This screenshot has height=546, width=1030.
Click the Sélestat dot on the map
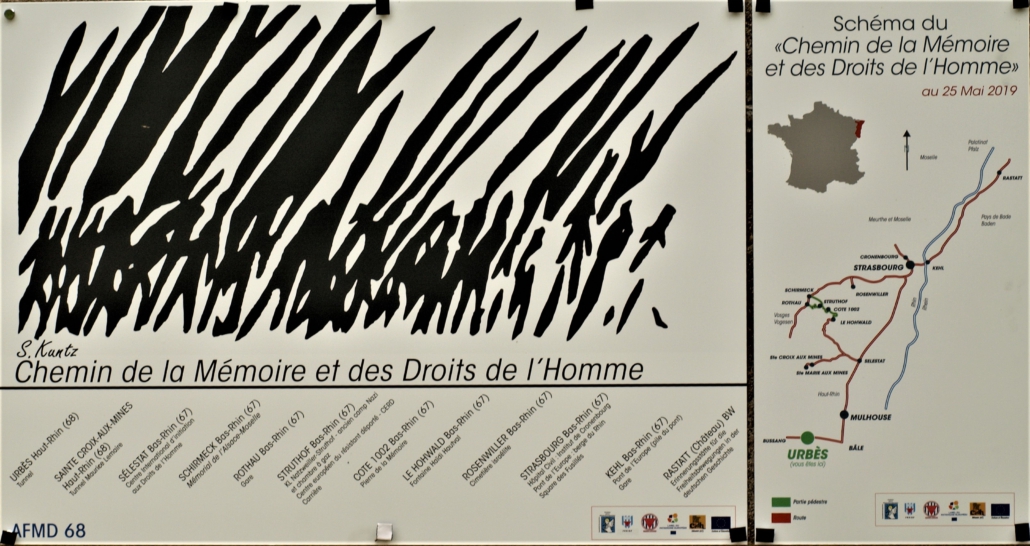[859, 361]
